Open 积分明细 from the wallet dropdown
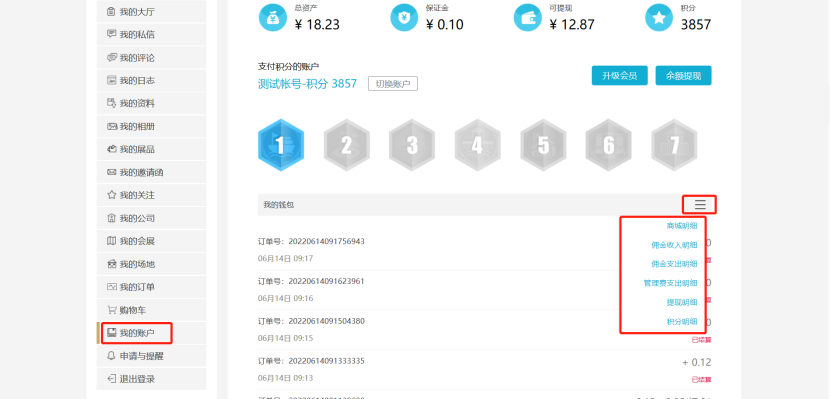 [682, 321]
